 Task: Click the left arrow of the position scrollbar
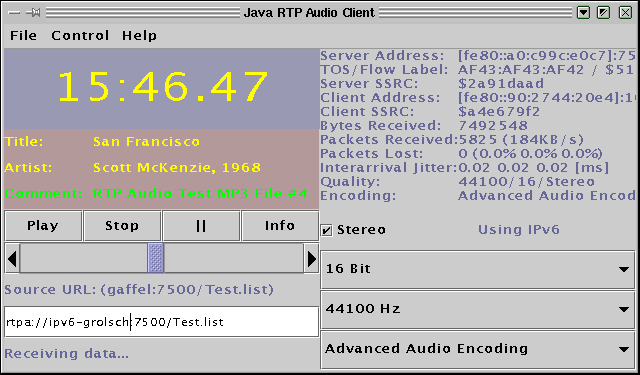[x=12, y=258]
